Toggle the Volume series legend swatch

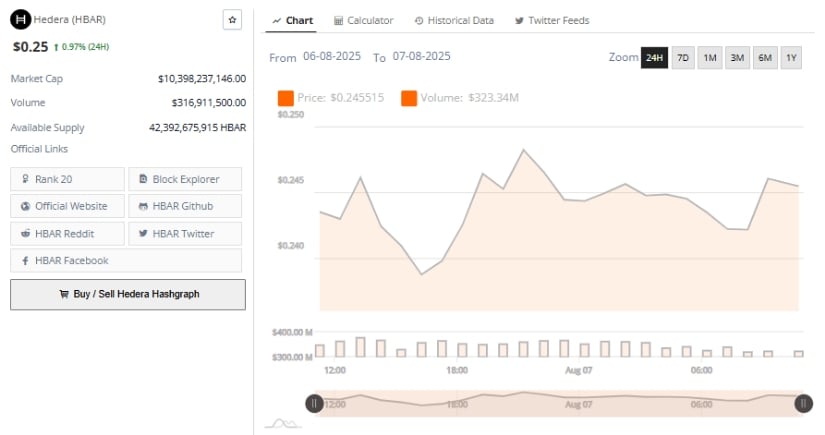point(409,98)
